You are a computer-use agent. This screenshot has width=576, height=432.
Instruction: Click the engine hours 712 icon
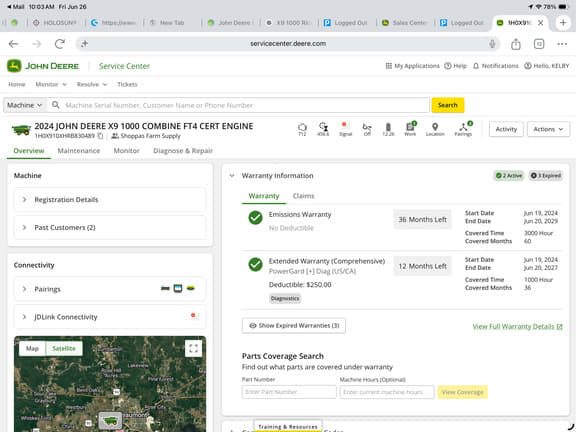point(302,129)
